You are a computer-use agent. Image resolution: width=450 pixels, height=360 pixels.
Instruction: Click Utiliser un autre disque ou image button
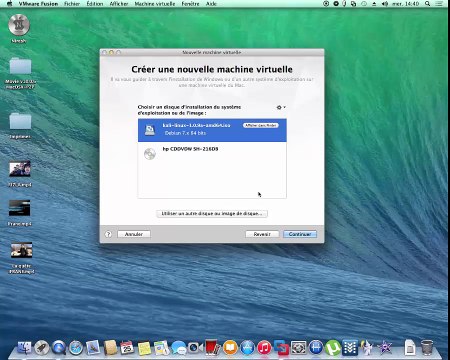pos(212,213)
